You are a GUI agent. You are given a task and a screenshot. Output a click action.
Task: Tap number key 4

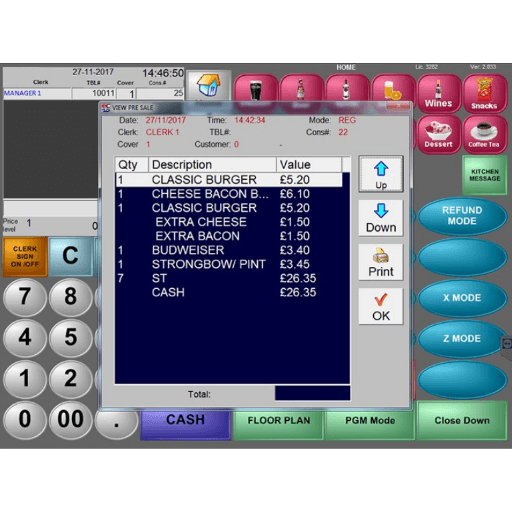click(25, 338)
